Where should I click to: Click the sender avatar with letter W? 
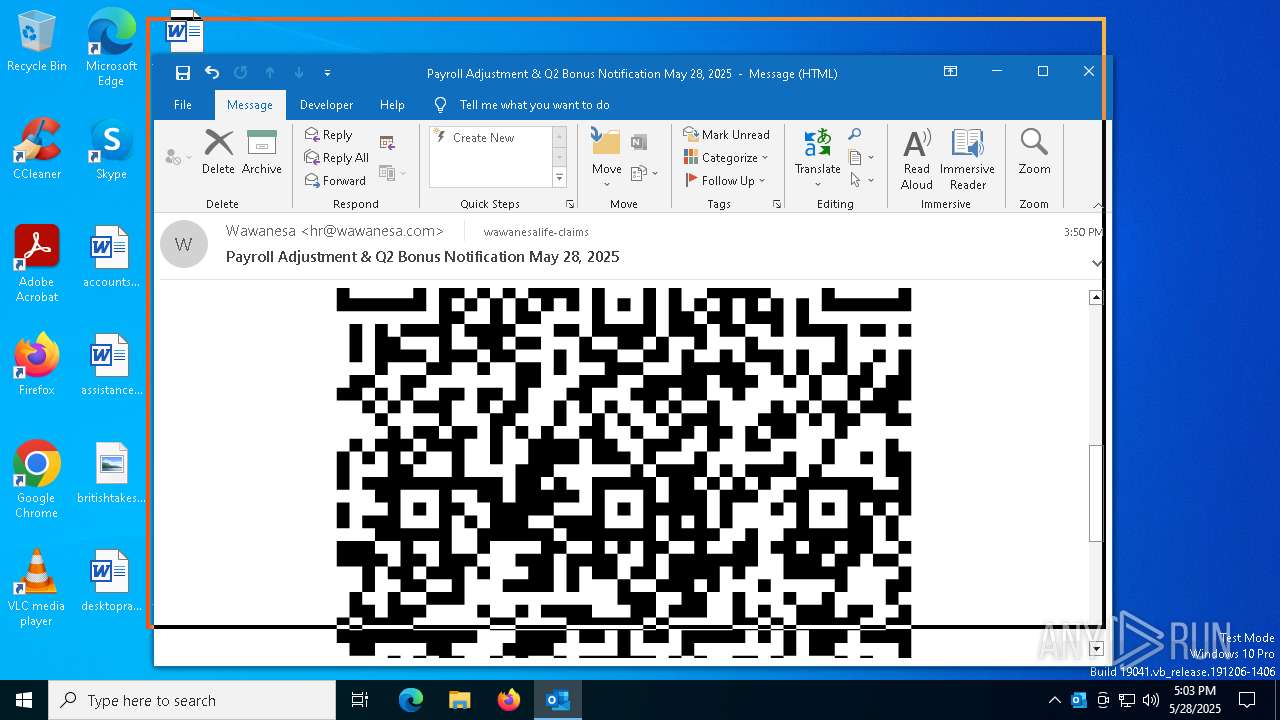pos(183,244)
